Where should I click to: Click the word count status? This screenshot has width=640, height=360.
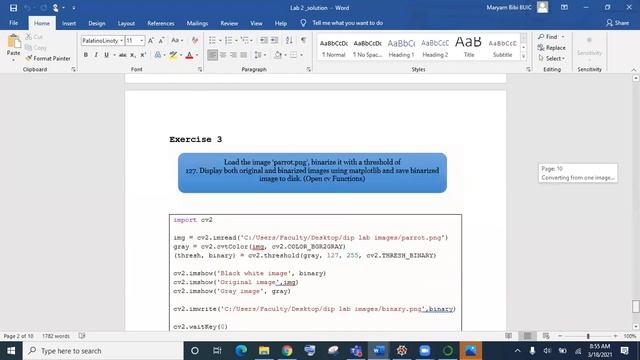56,336
